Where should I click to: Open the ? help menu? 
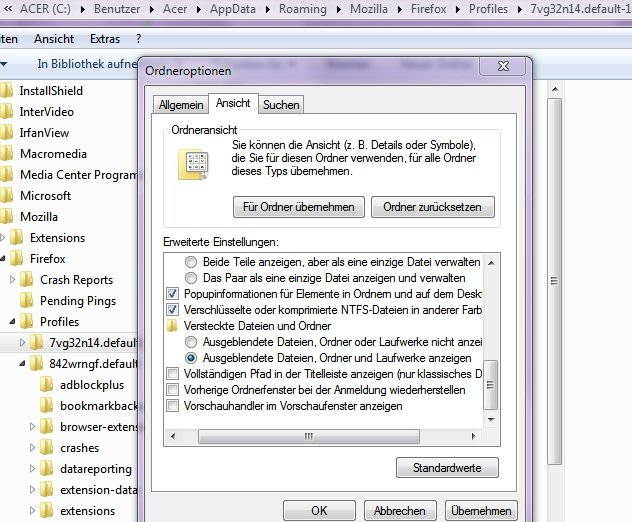(139, 39)
